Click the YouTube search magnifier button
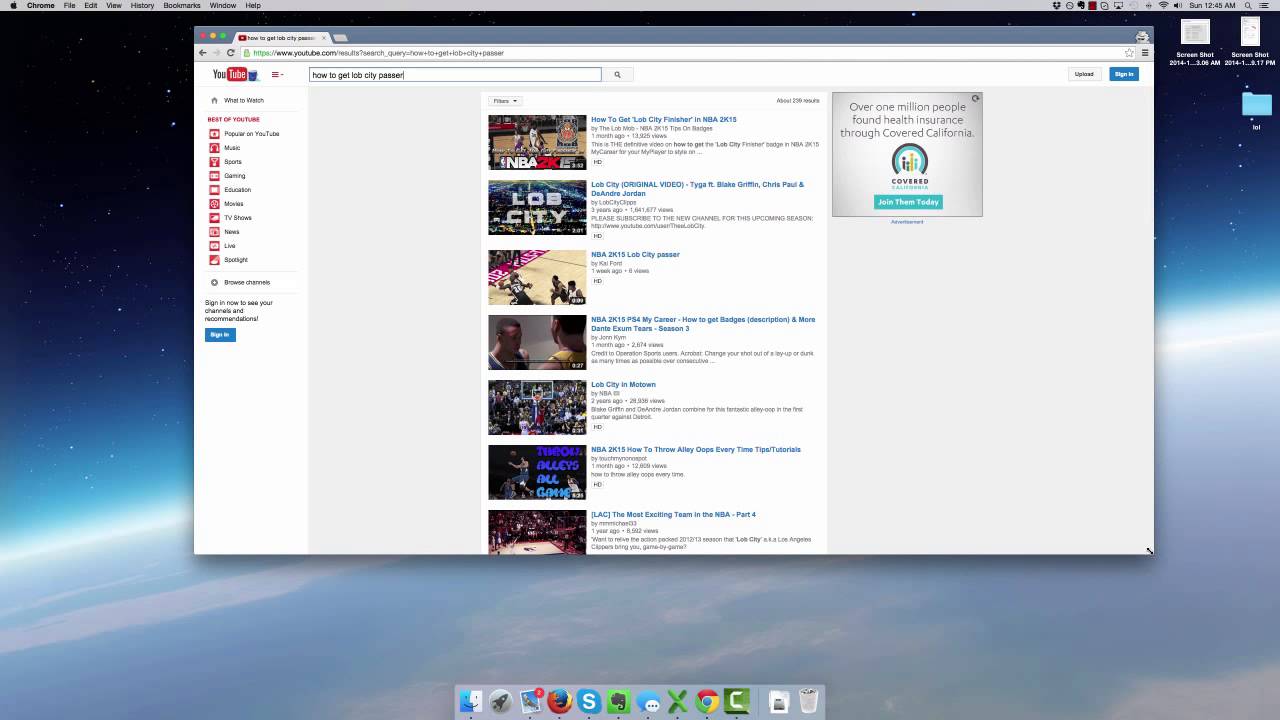The height and width of the screenshot is (720, 1280). point(617,74)
